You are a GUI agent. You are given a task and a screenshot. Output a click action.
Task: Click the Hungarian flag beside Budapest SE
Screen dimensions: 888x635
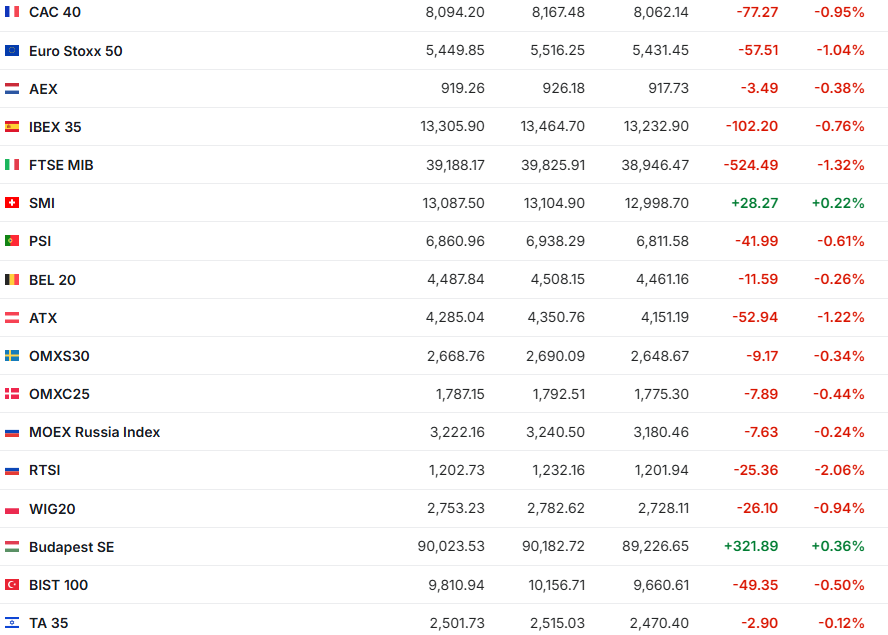pos(12,547)
